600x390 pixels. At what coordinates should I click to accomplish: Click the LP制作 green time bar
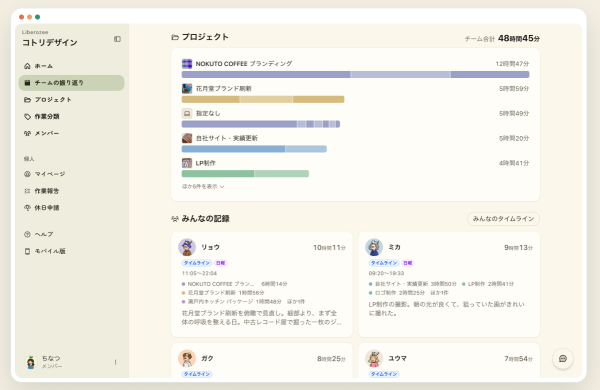[245, 174]
